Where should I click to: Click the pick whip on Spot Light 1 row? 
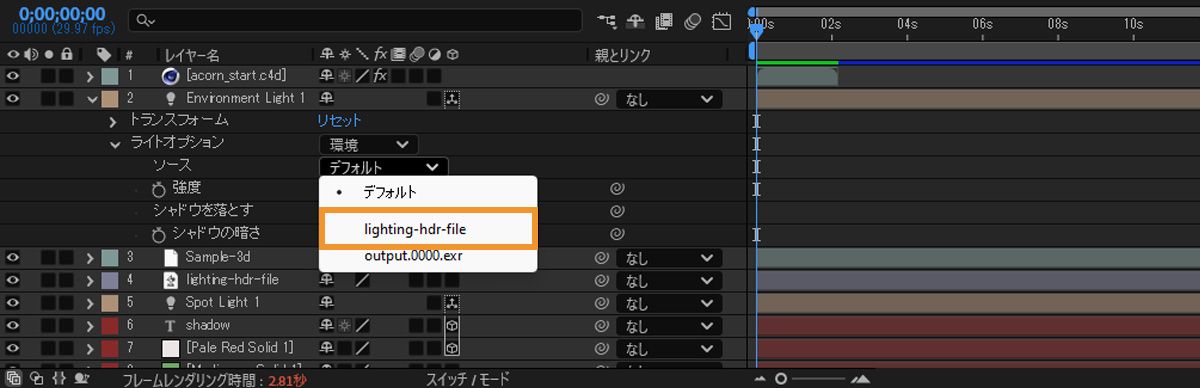coord(602,302)
